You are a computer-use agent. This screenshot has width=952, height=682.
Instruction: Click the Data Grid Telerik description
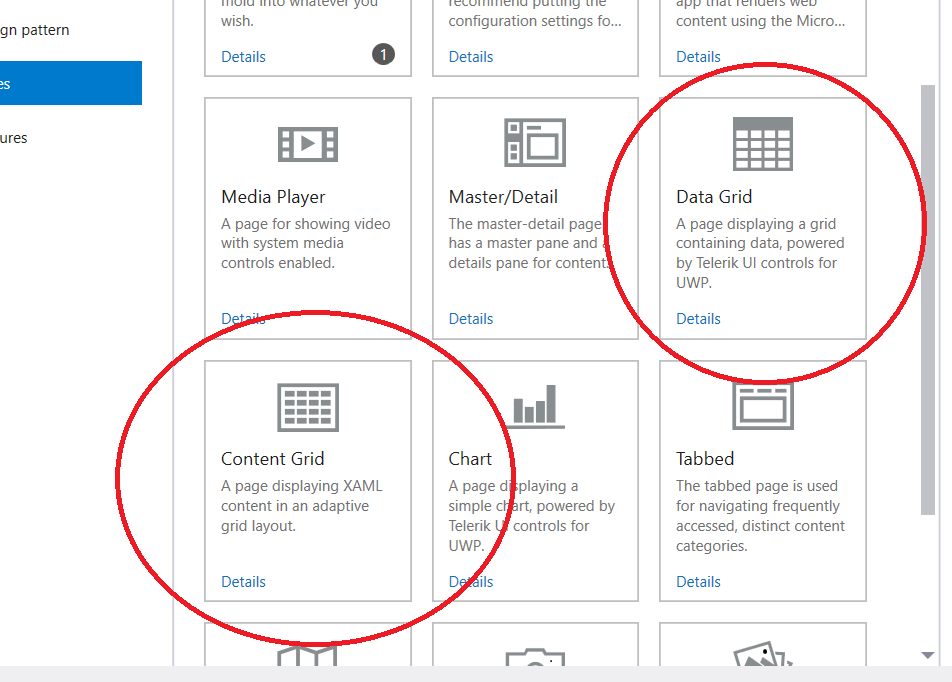coord(760,253)
